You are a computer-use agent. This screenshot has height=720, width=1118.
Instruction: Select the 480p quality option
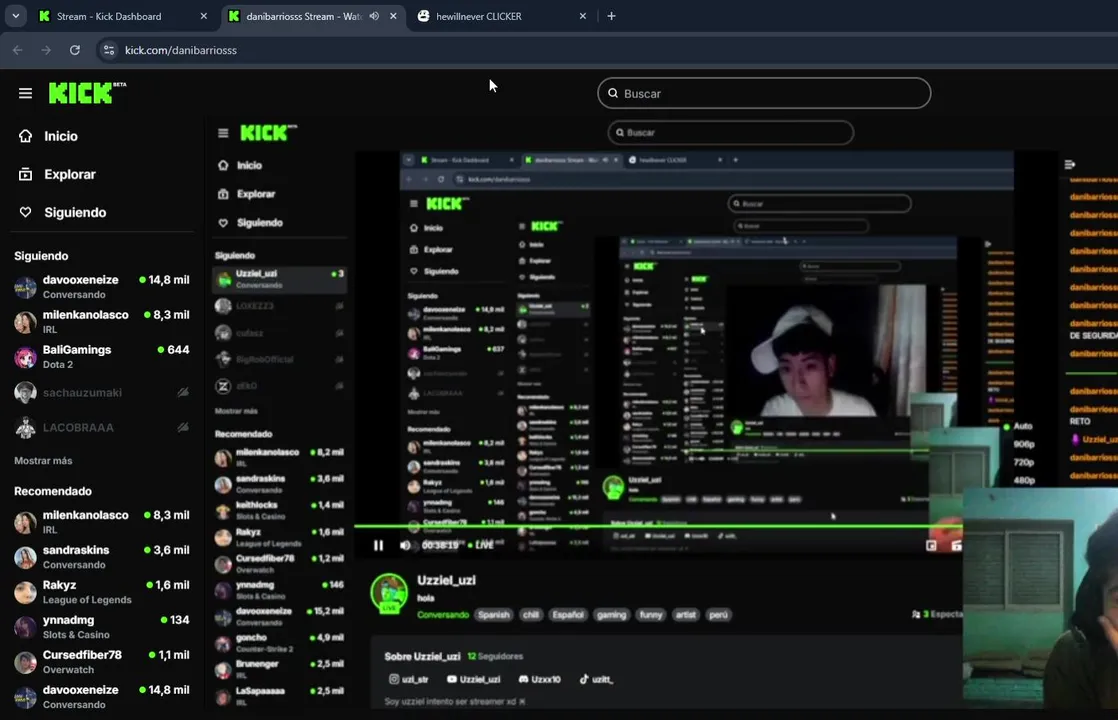[1024, 480]
